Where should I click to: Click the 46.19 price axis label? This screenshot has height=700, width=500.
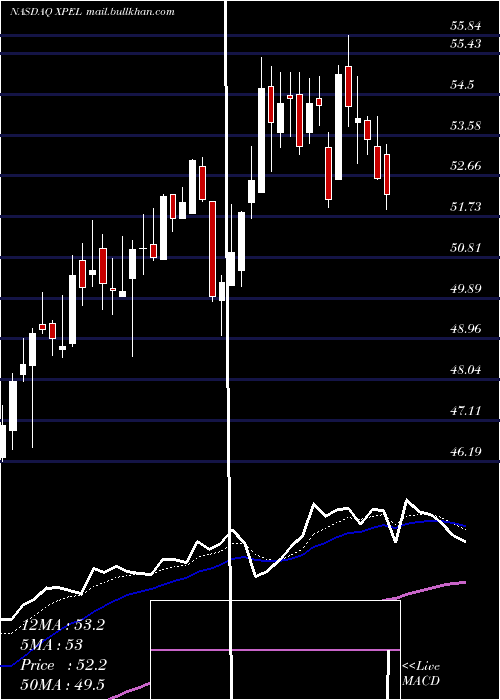click(x=466, y=451)
